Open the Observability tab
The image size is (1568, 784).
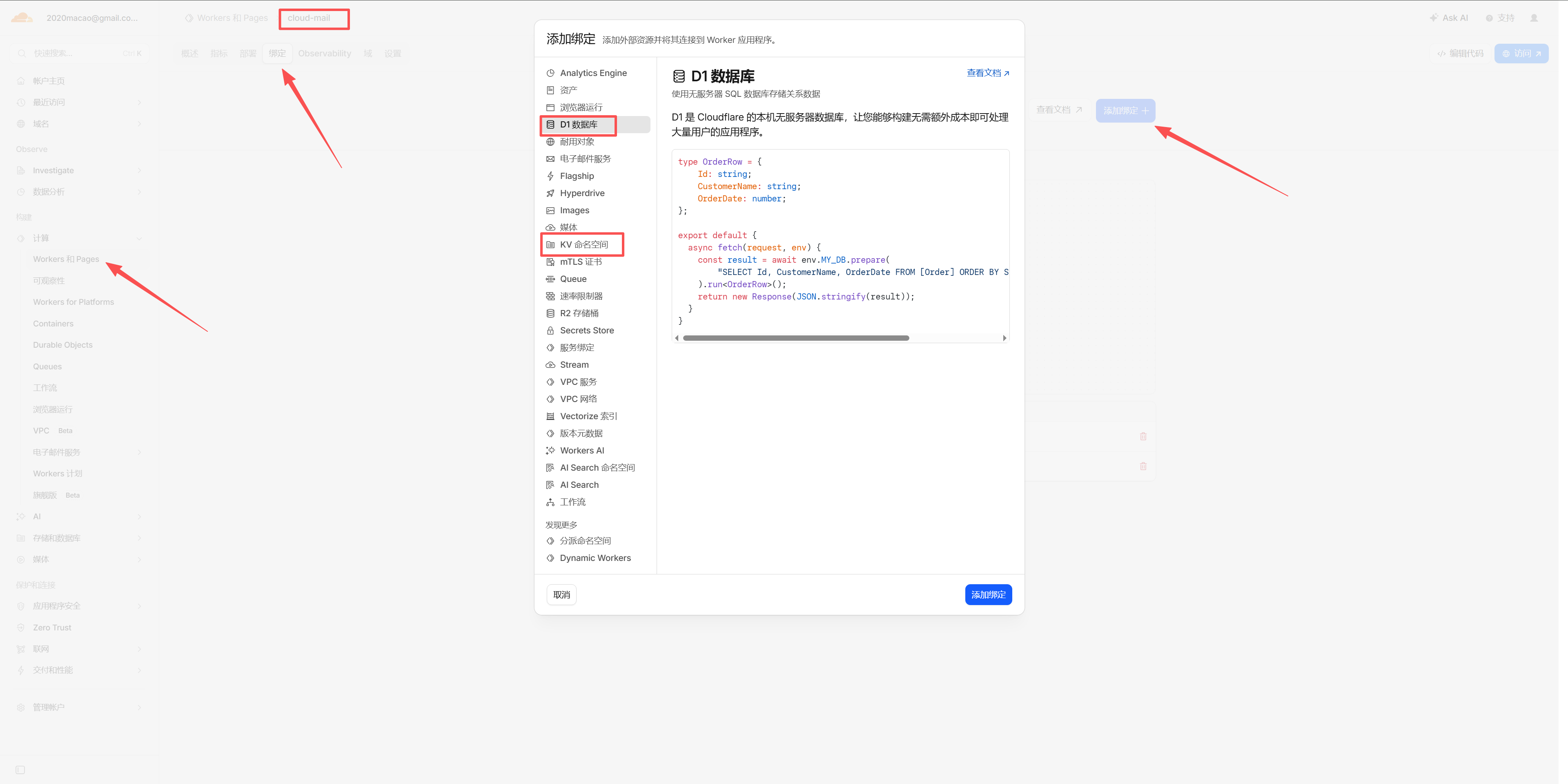click(x=325, y=54)
